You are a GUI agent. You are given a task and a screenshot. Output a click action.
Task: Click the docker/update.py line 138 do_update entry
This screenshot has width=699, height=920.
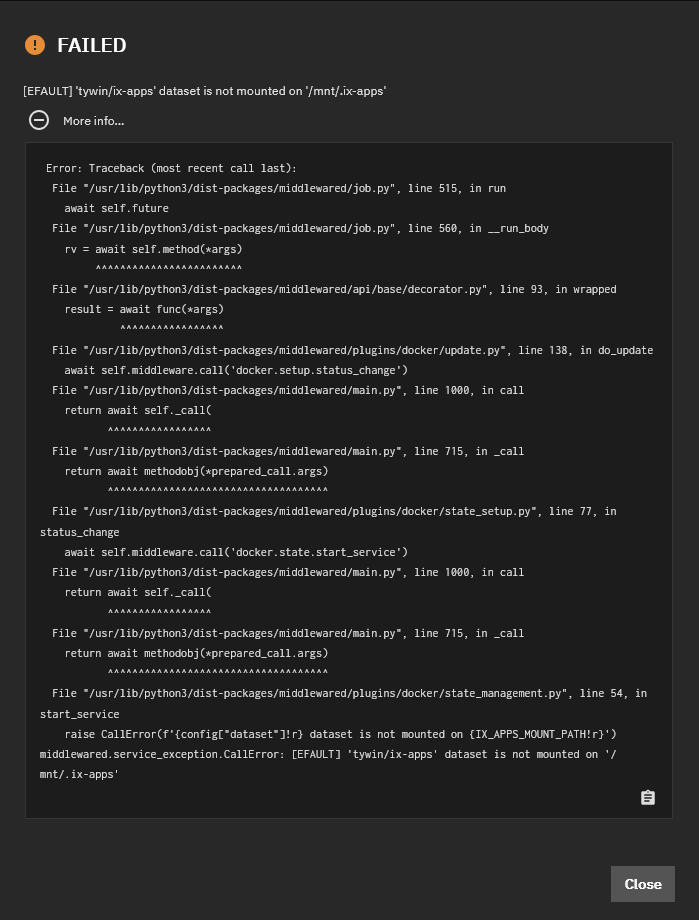[352, 350]
